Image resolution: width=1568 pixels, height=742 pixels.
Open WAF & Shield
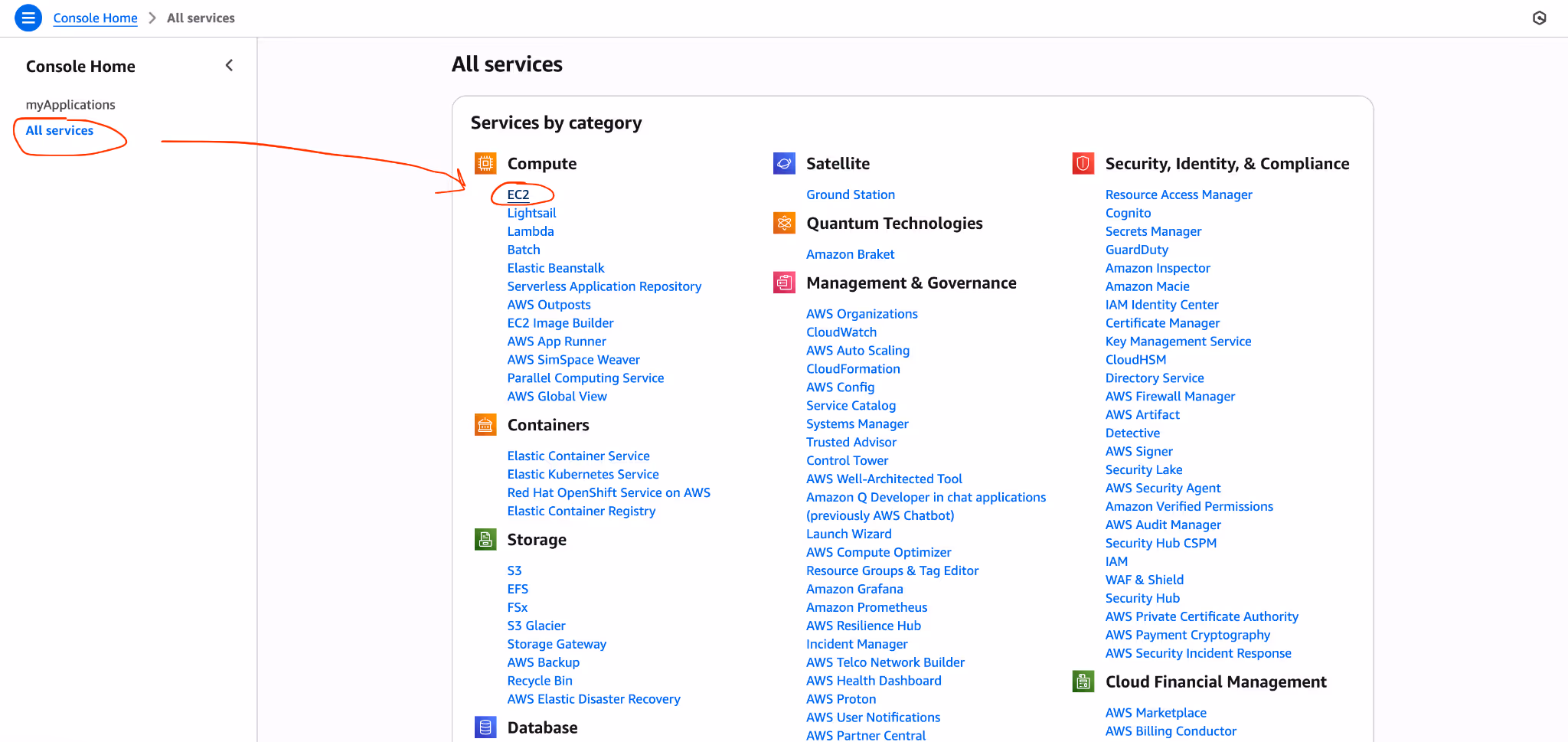tap(1145, 580)
